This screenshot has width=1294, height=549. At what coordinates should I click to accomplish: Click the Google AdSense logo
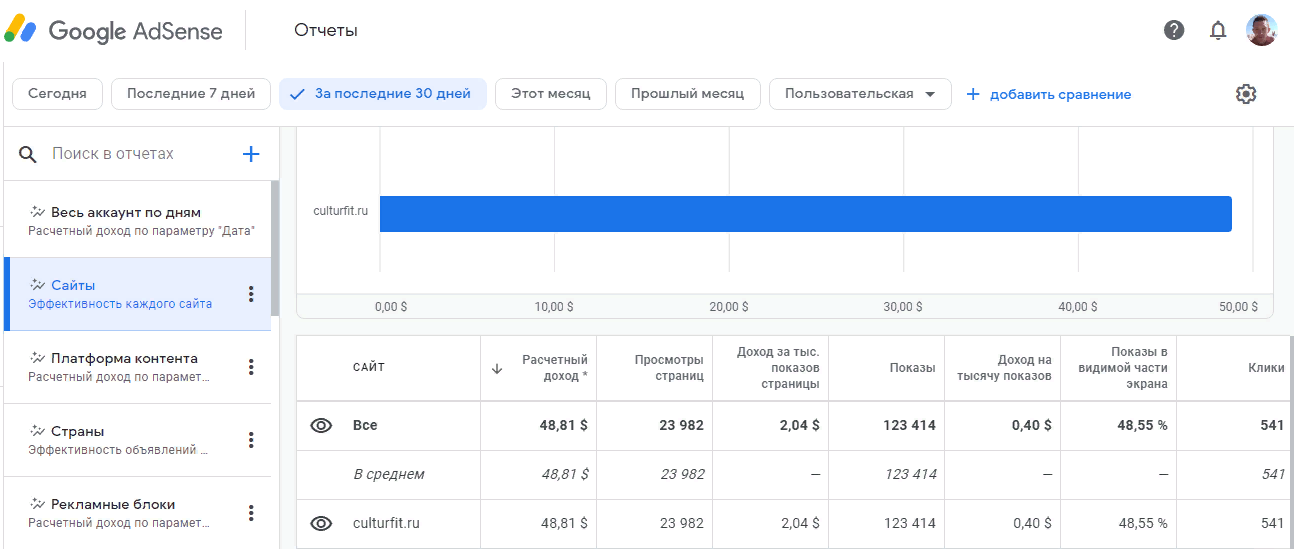coord(114,30)
